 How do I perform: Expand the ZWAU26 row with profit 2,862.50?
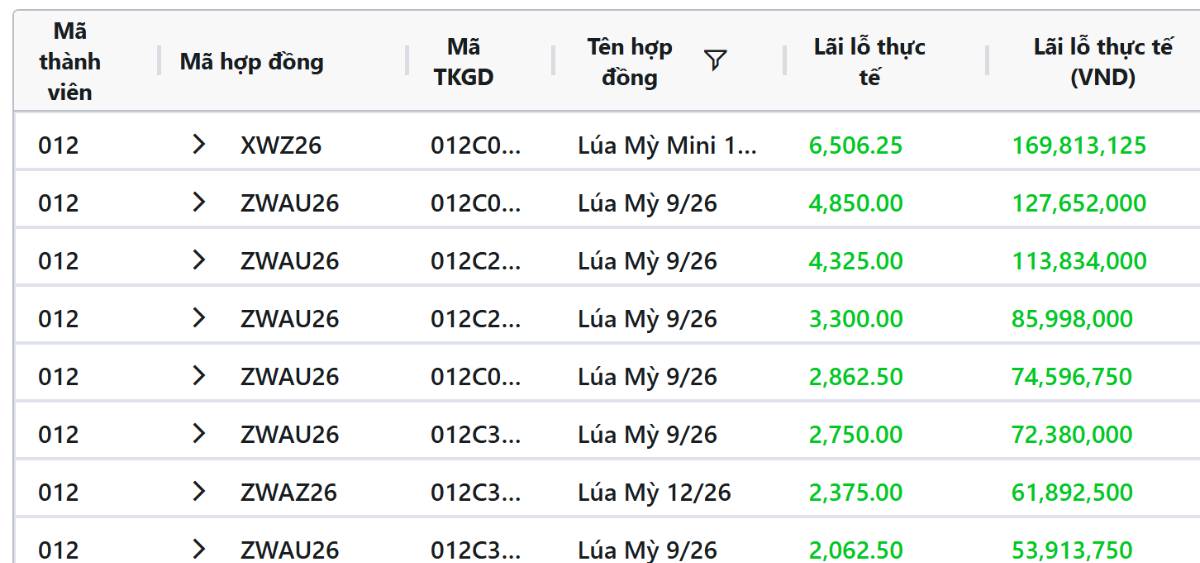199,377
